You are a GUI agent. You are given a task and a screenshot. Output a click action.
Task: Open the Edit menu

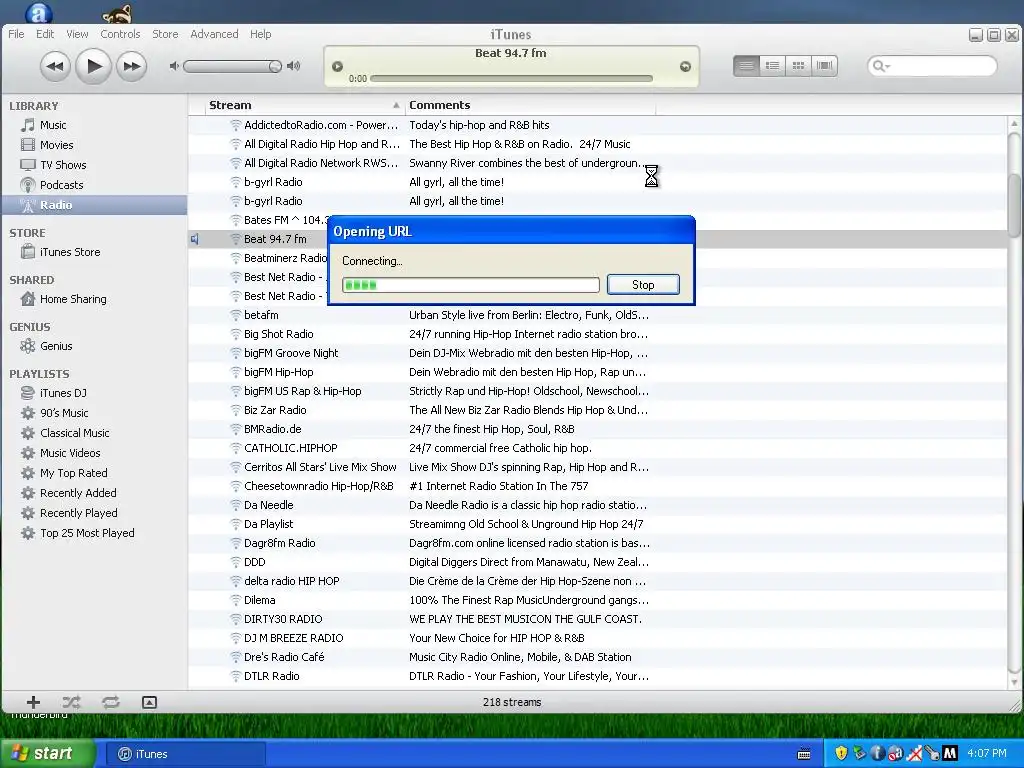[45, 34]
